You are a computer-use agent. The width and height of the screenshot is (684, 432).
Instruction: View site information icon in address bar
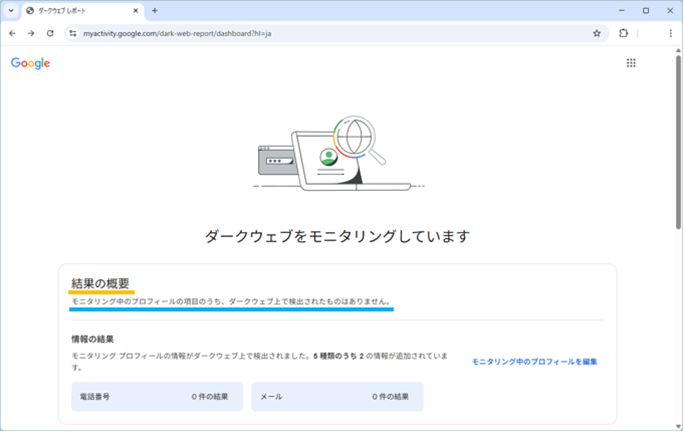tap(73, 33)
